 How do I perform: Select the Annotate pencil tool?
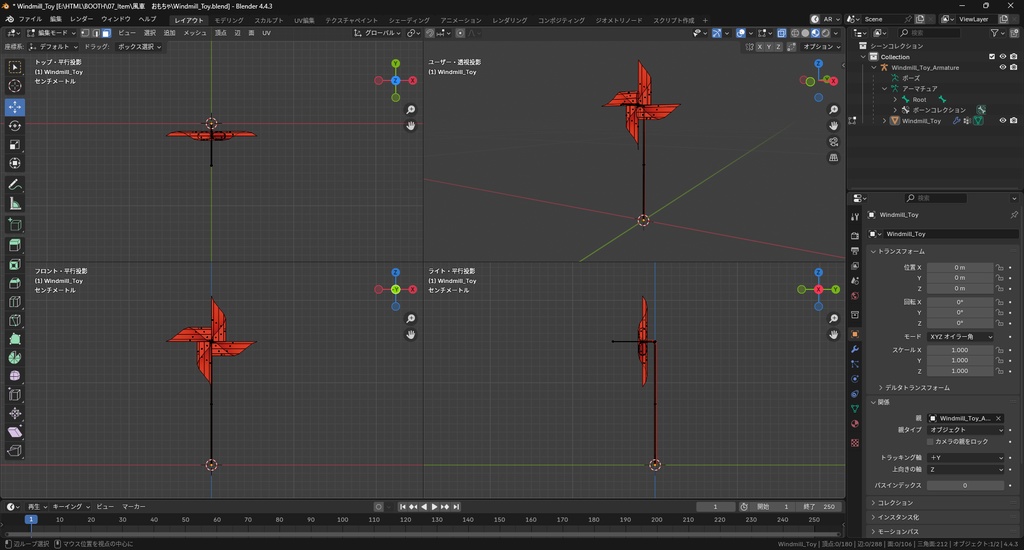coord(14,186)
